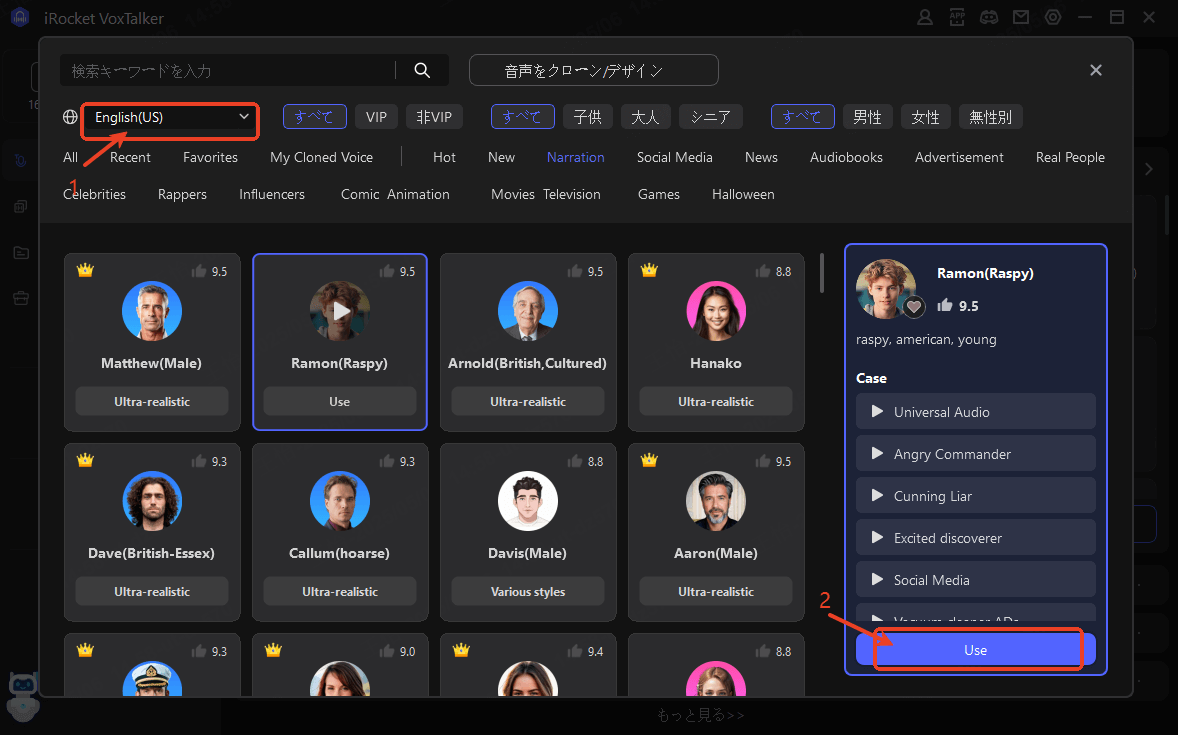This screenshot has height=735, width=1178.
Task: Click the thumbs-up icon on Matthew(Male) card
Action: click(x=199, y=271)
